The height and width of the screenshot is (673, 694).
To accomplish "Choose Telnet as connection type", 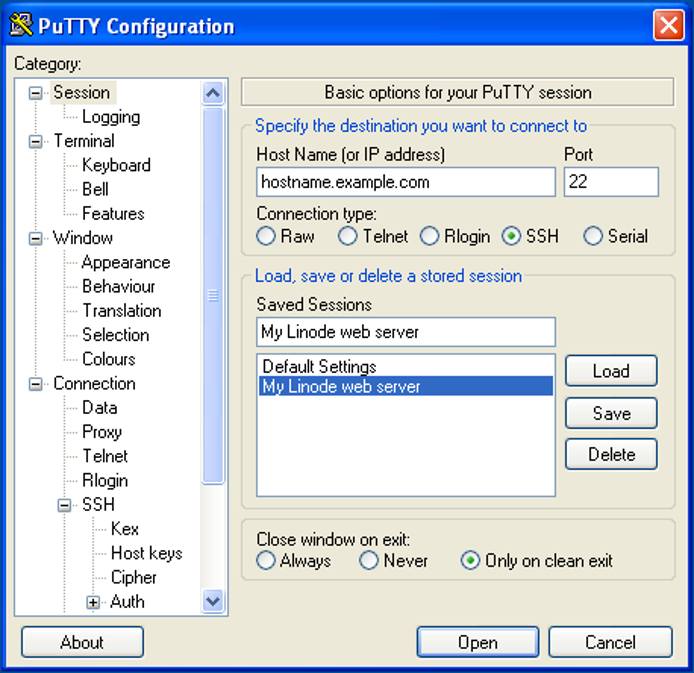I will 347,237.
